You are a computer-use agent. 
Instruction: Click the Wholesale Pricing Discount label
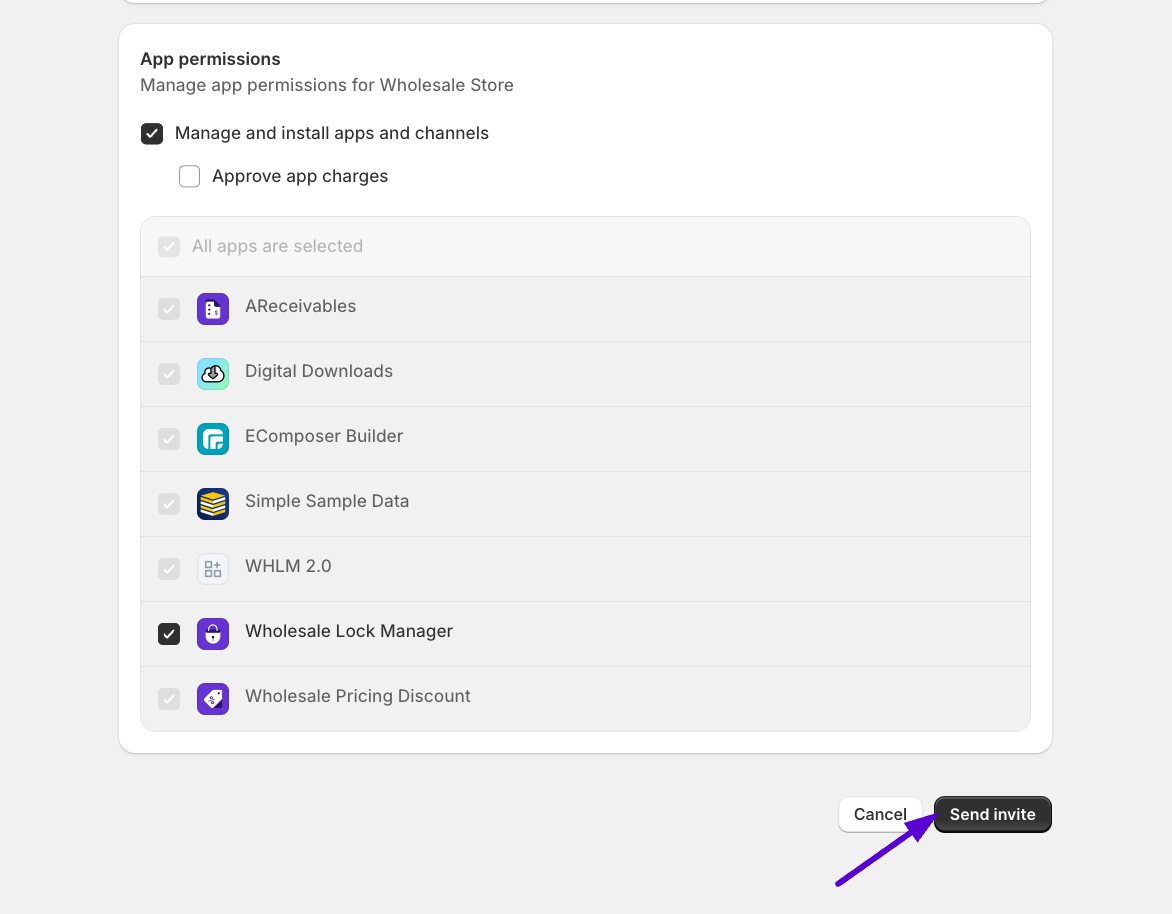tap(358, 697)
